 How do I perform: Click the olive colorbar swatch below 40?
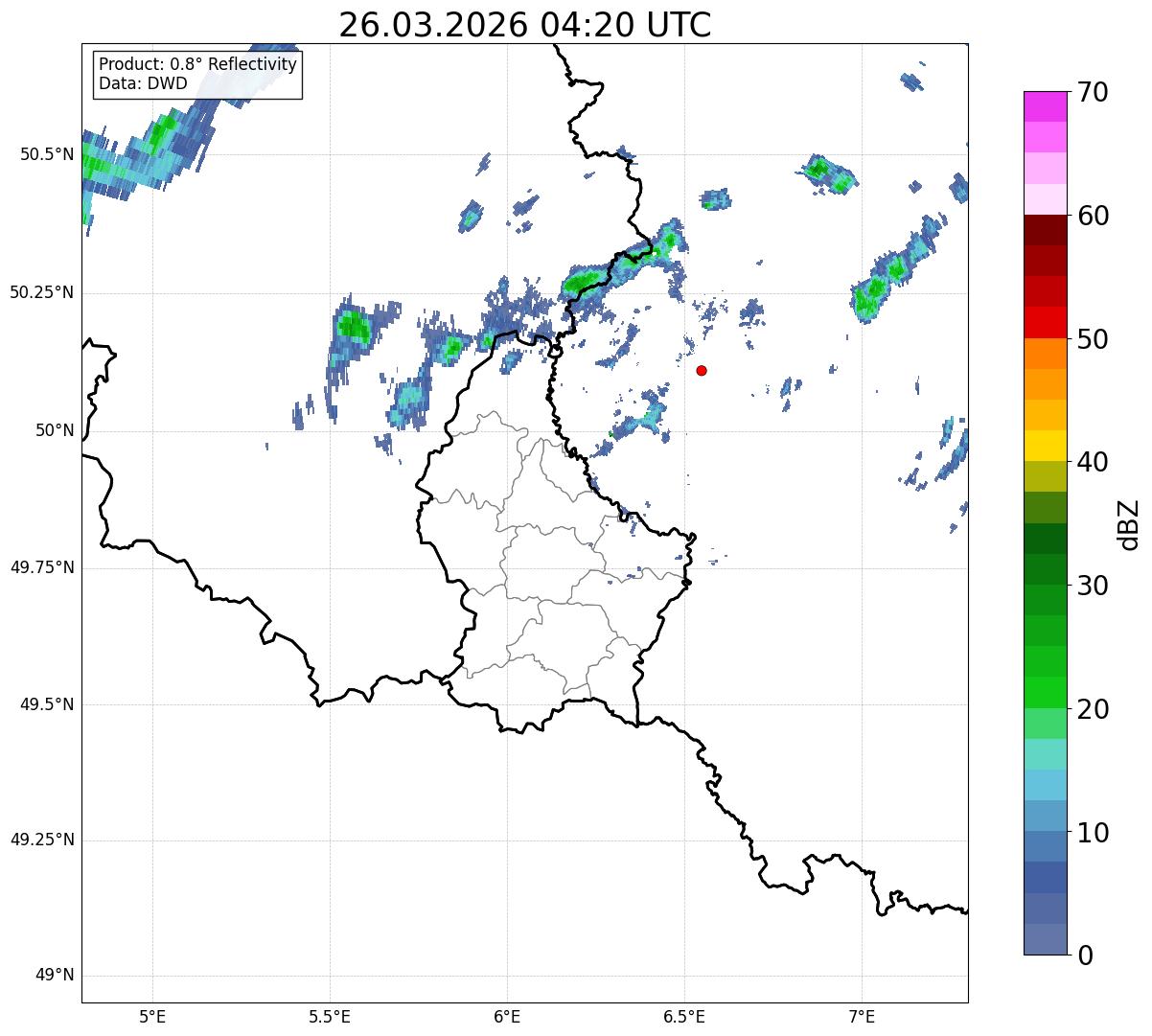1046,476
